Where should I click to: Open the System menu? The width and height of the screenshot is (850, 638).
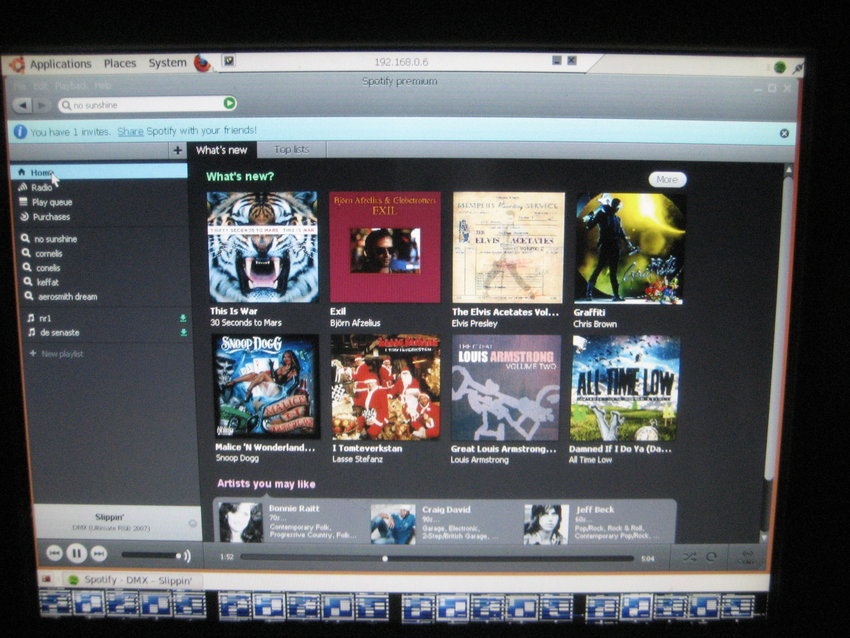pos(168,62)
